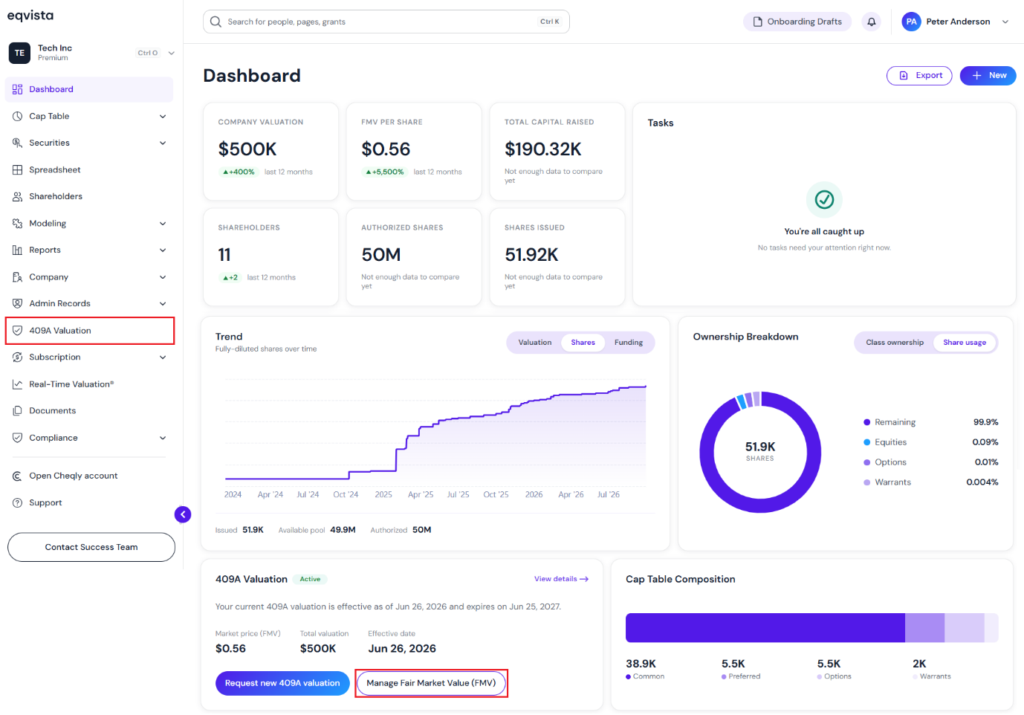The image size is (1024, 715).
Task: Click the green checkmark in Tasks
Action: coord(824,199)
